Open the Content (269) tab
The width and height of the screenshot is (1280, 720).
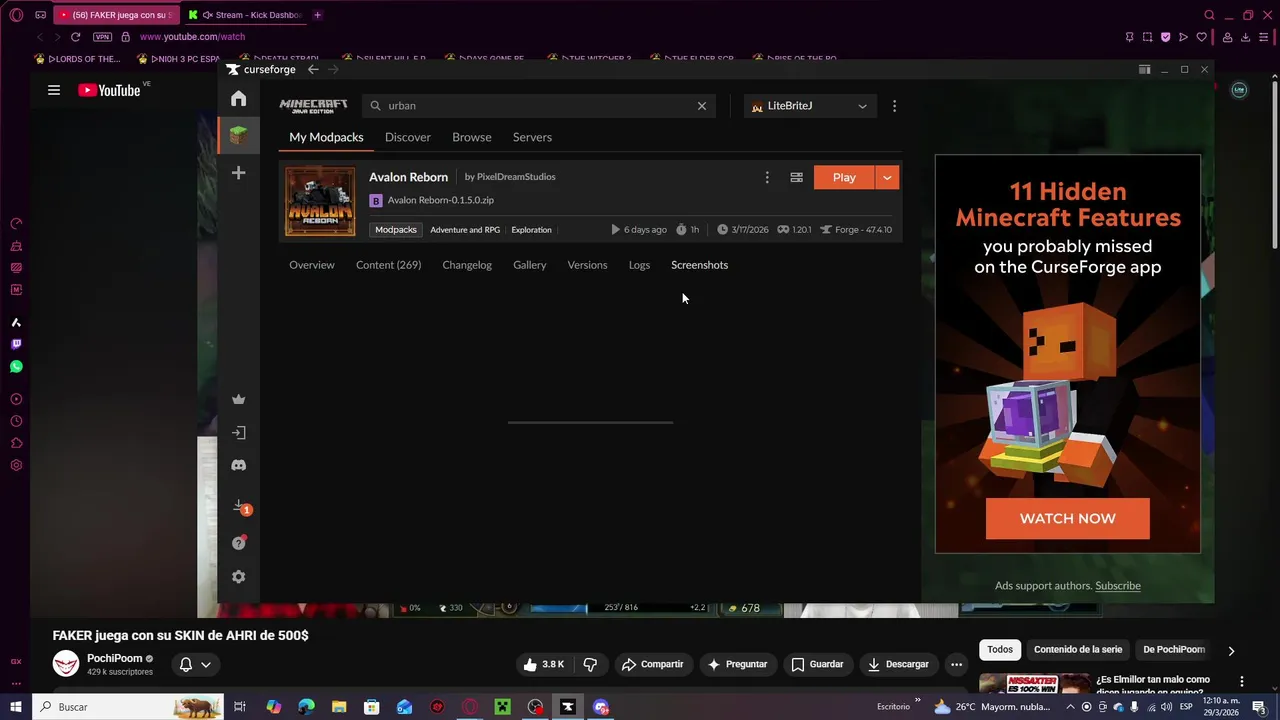[x=388, y=265]
